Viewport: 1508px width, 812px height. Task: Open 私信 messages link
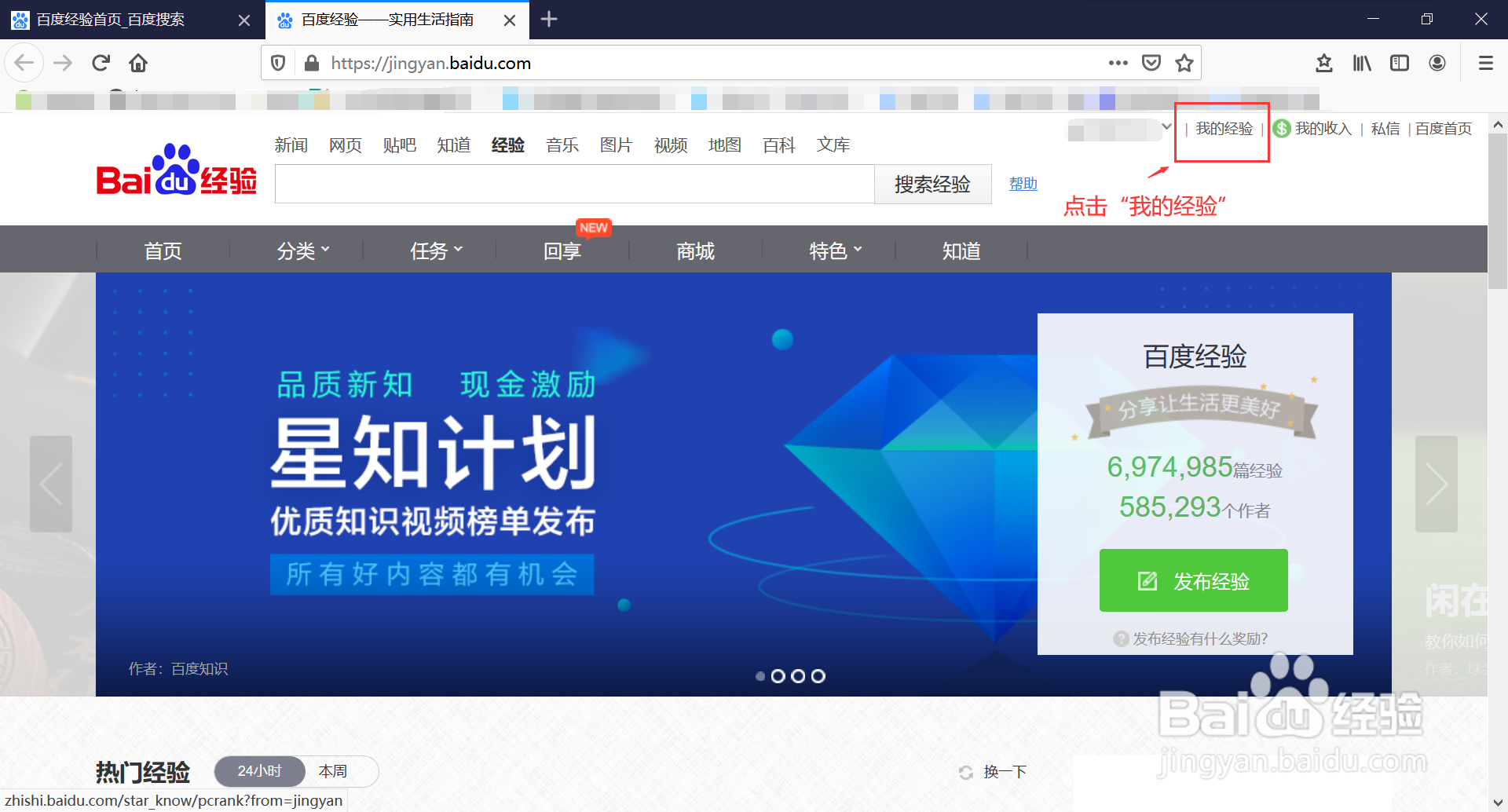click(x=1385, y=128)
